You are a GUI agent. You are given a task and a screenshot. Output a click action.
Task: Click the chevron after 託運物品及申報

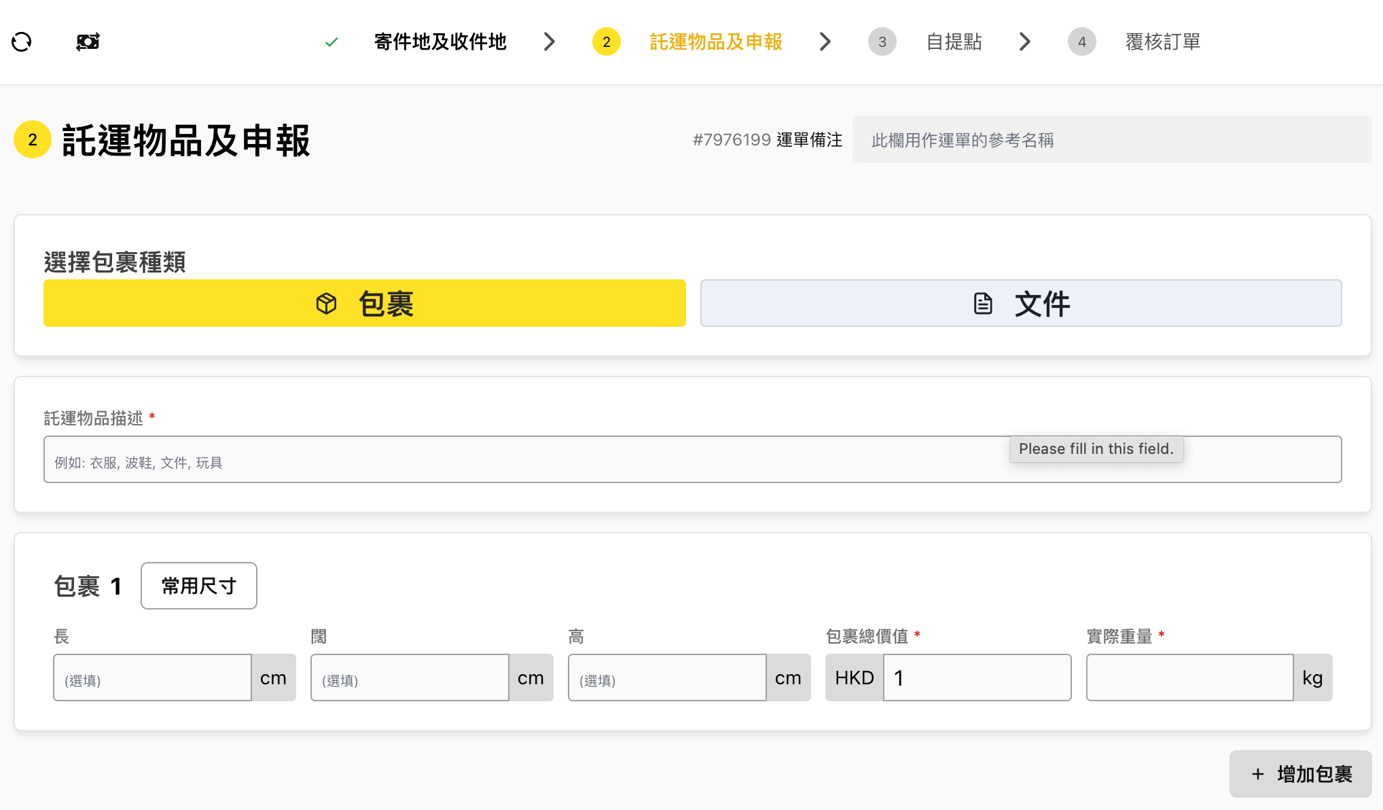[x=825, y=42]
